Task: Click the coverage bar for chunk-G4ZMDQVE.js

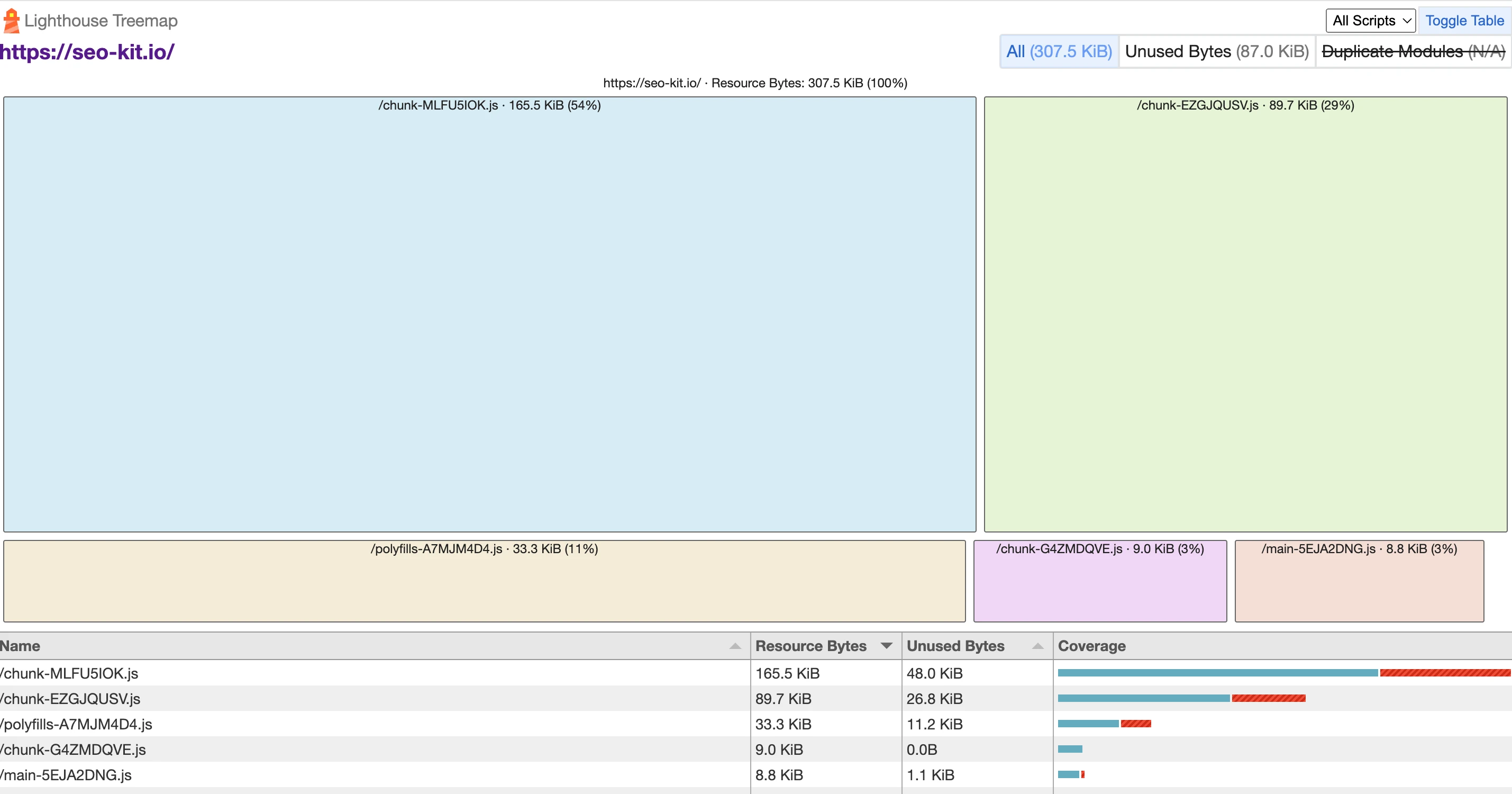Action: pyautogui.click(x=1070, y=749)
